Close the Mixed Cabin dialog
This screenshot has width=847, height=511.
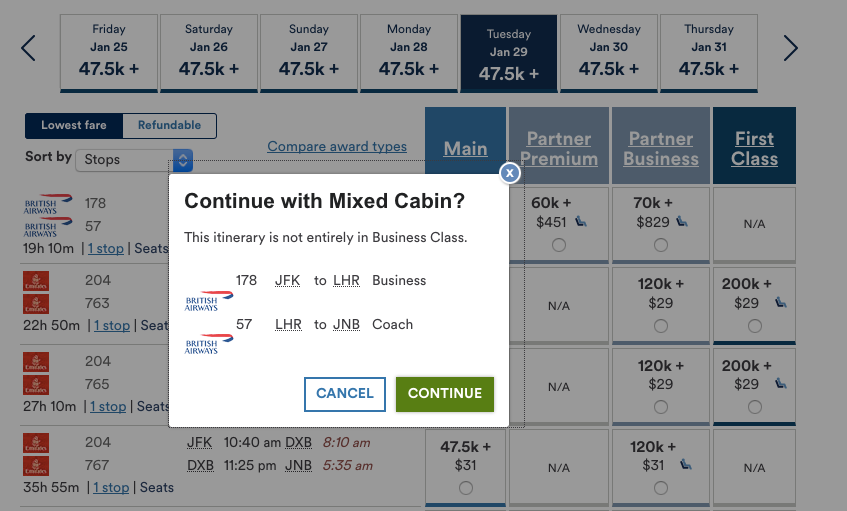coord(510,173)
